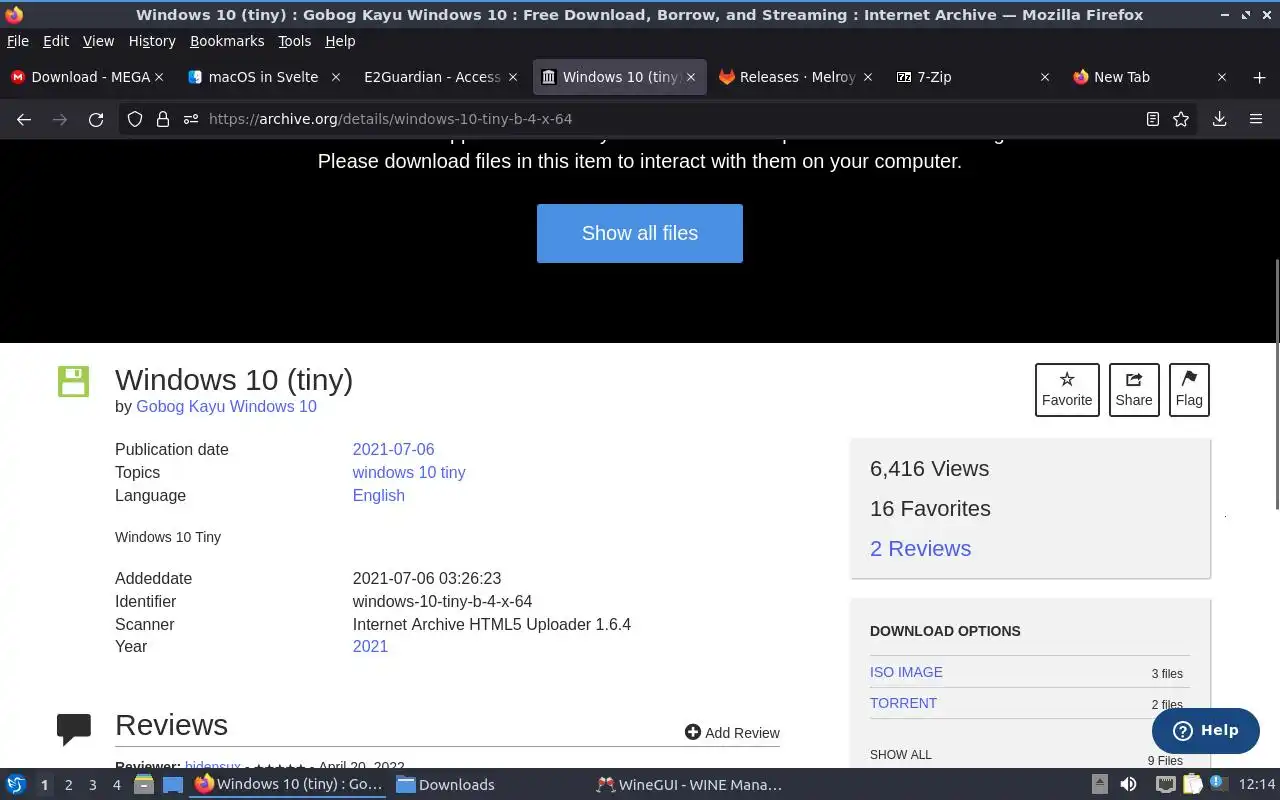Click the clipboard tray icon
The height and width of the screenshot is (800, 1280).
point(1192,785)
